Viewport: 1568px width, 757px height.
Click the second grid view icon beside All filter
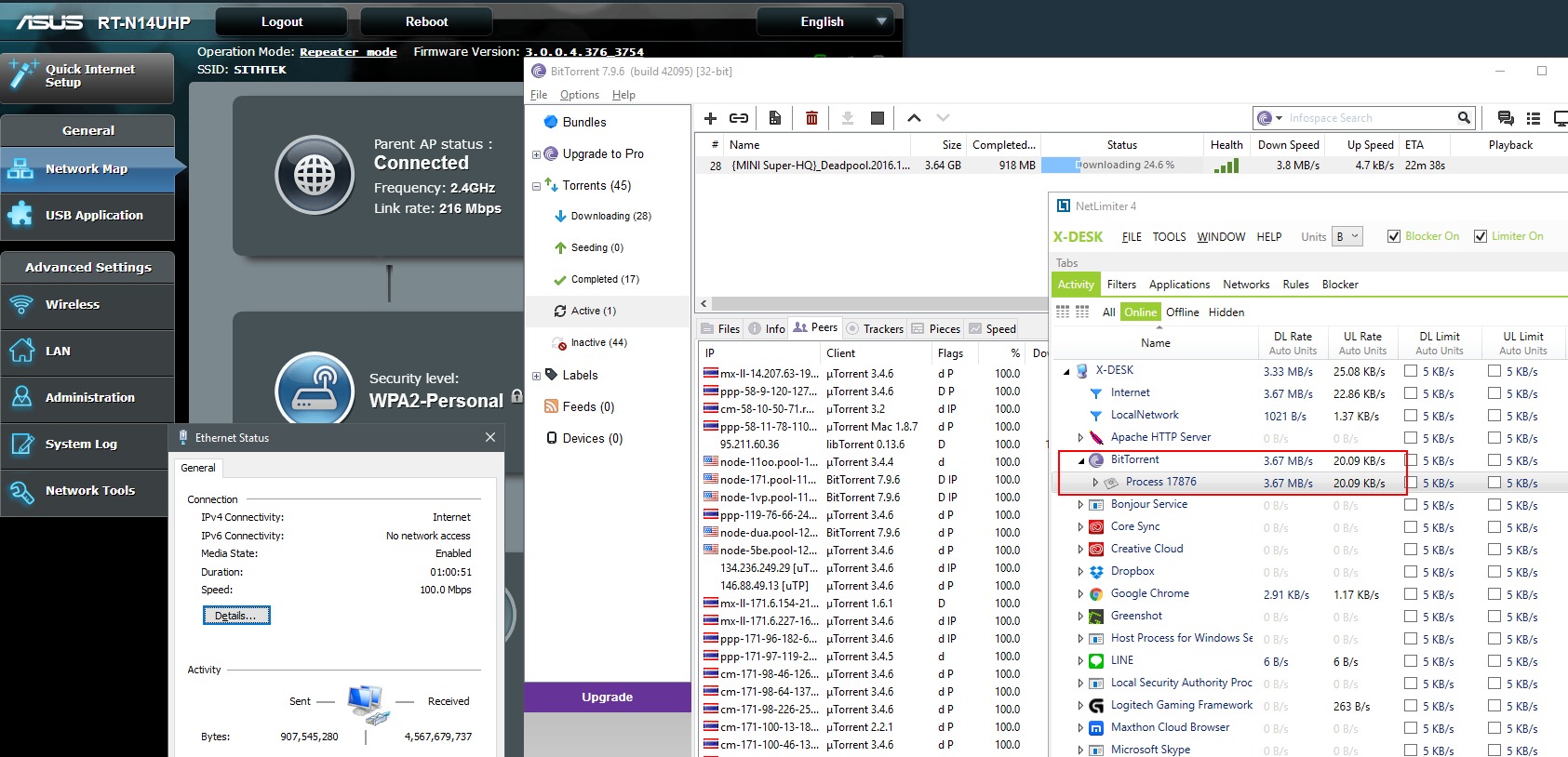tap(1082, 312)
